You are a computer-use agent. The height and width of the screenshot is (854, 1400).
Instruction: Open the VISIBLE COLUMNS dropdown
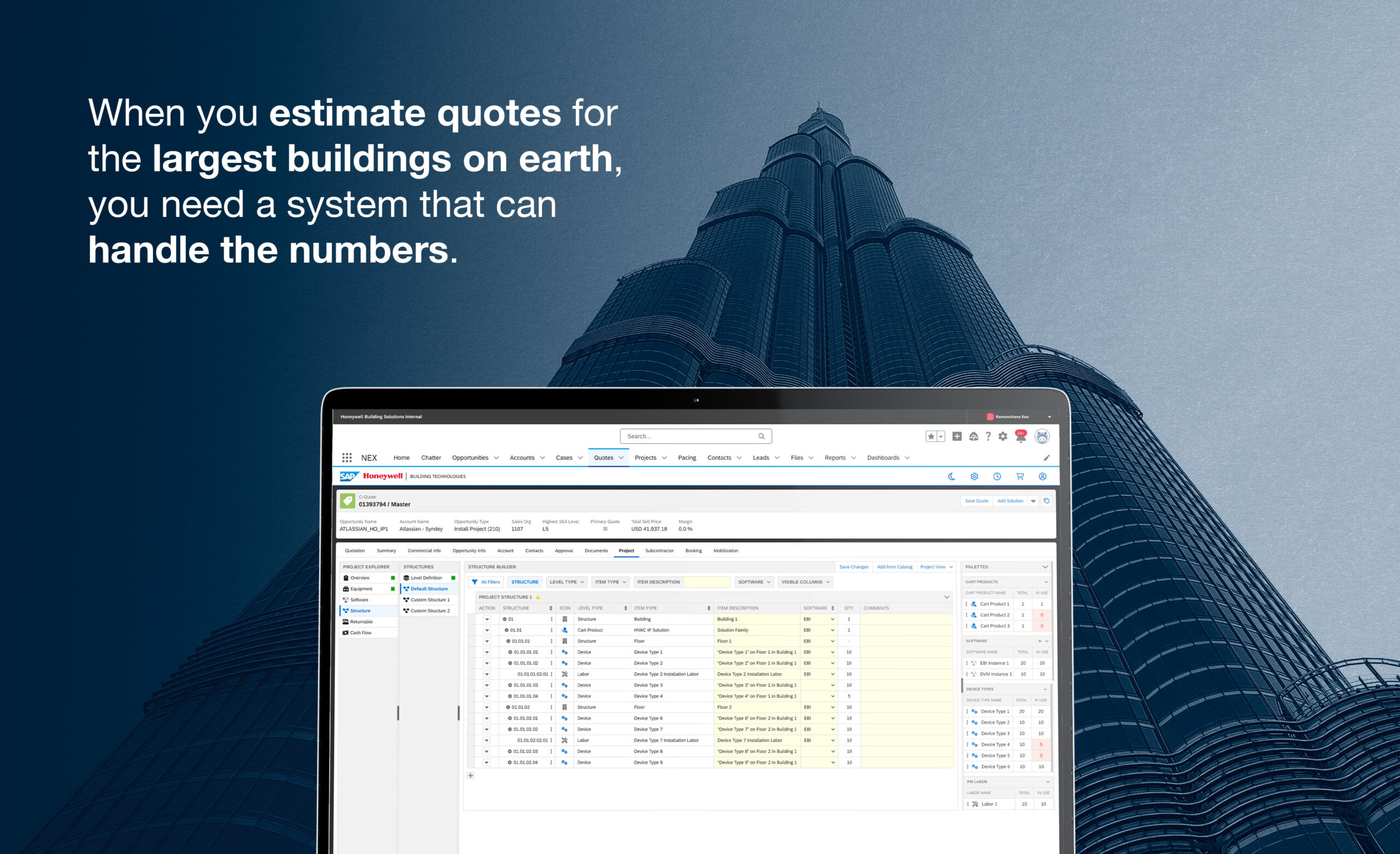(805, 582)
